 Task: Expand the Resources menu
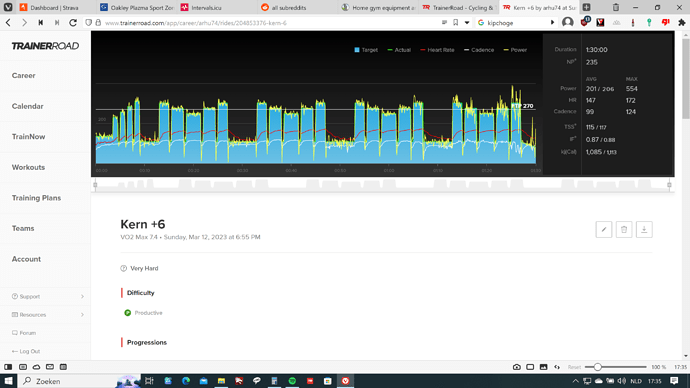pyautogui.click(x=48, y=315)
